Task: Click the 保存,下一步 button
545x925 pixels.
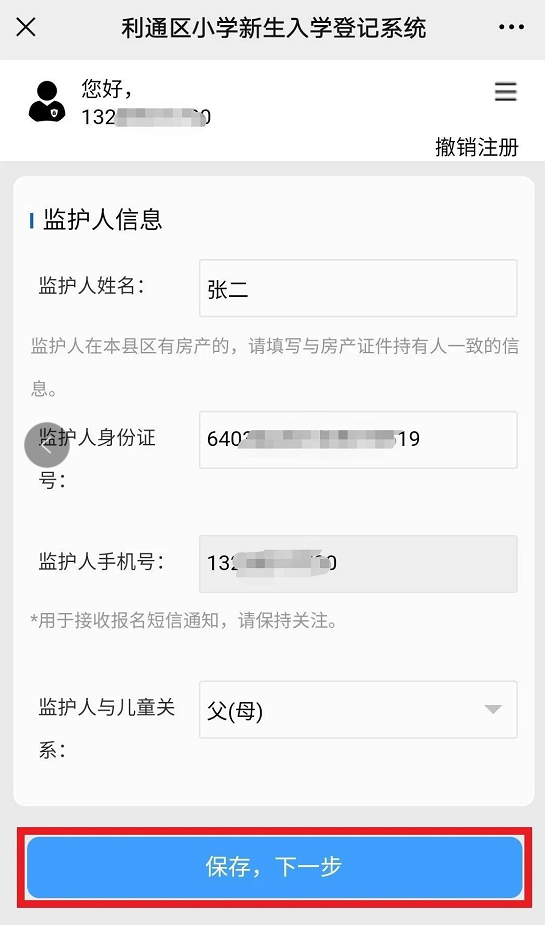Action: pyautogui.click(x=275, y=867)
